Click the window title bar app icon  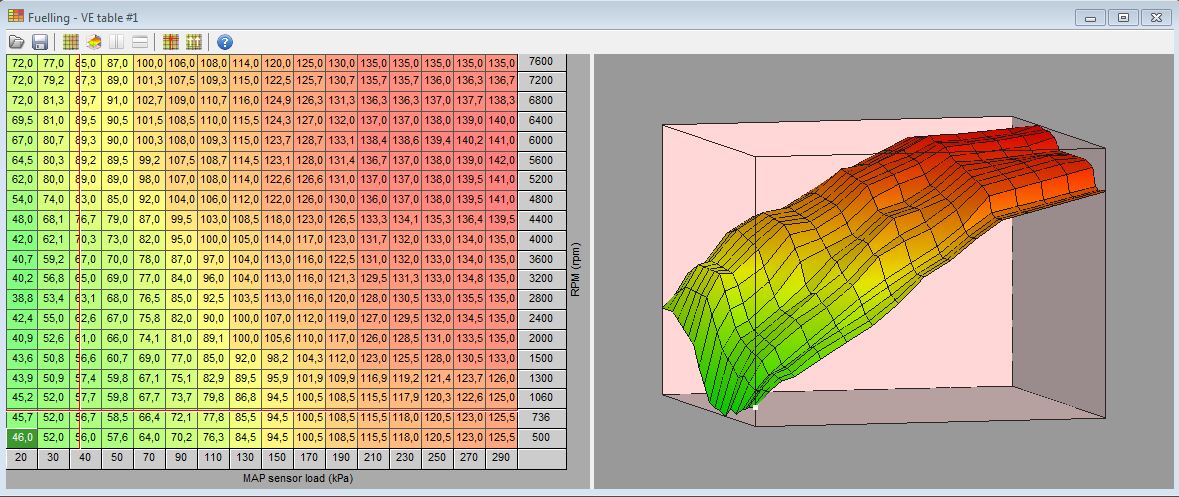16,16
